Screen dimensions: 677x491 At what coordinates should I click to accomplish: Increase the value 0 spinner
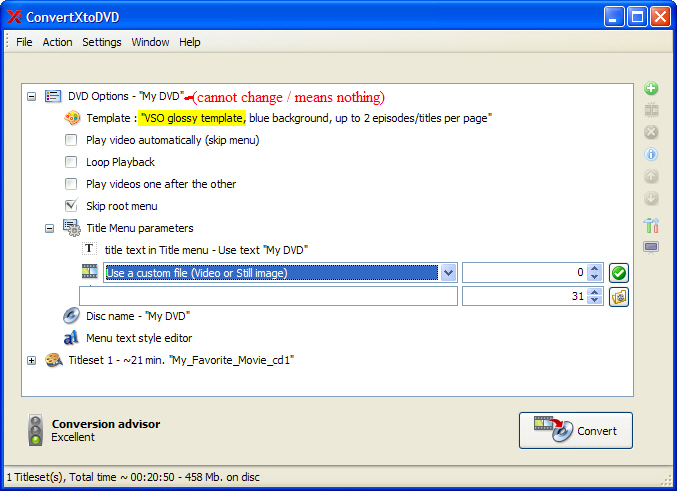595,269
